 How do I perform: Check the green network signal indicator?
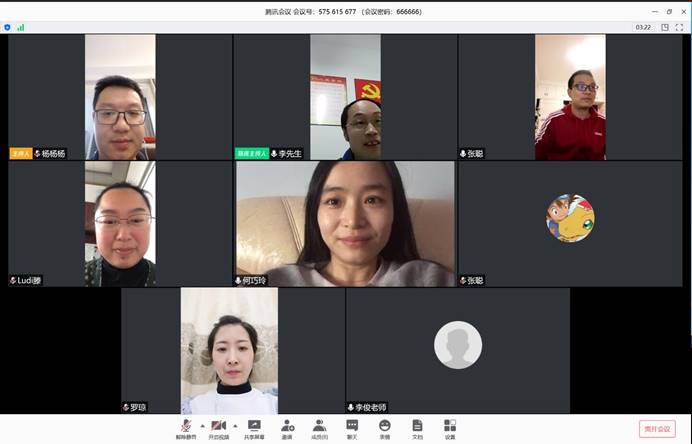[20, 27]
